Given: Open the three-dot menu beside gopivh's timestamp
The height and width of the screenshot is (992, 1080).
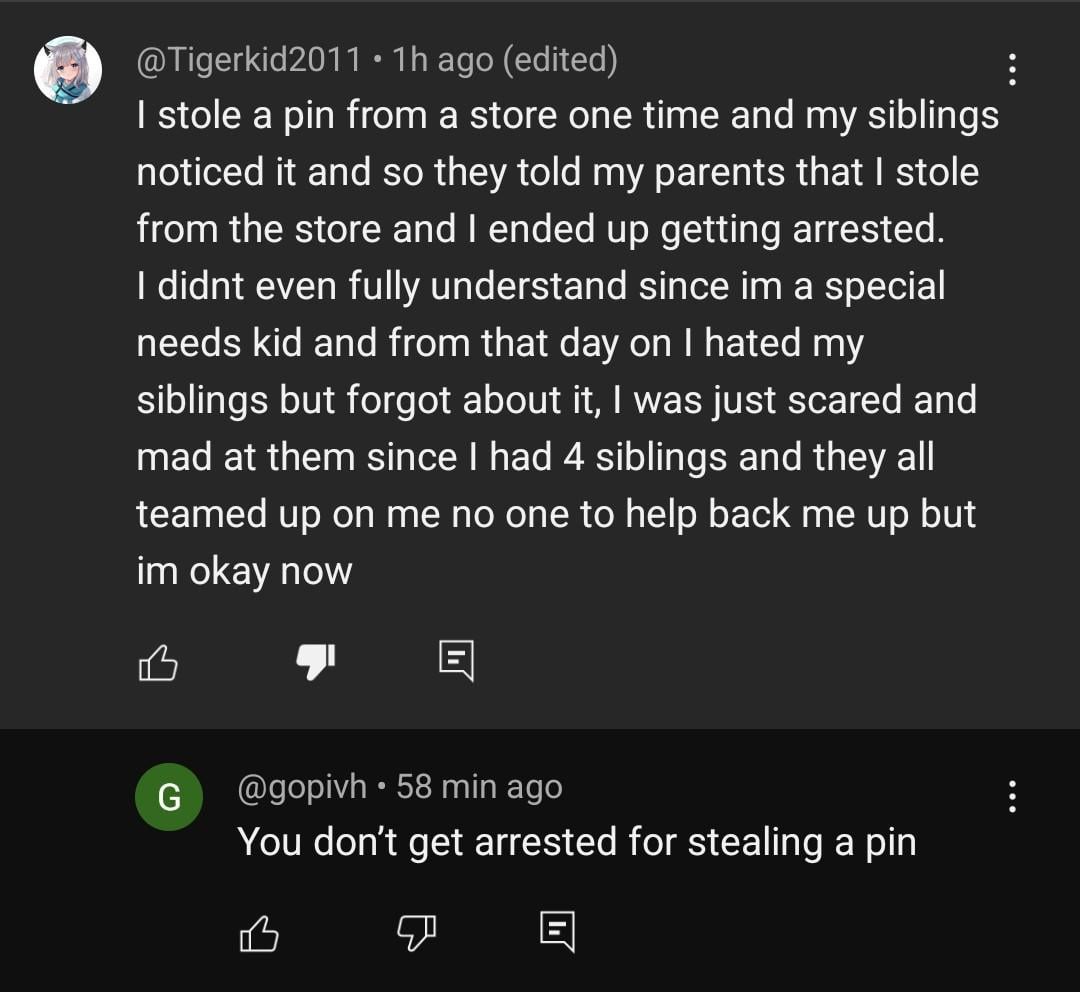Looking at the screenshot, I should [x=1013, y=796].
